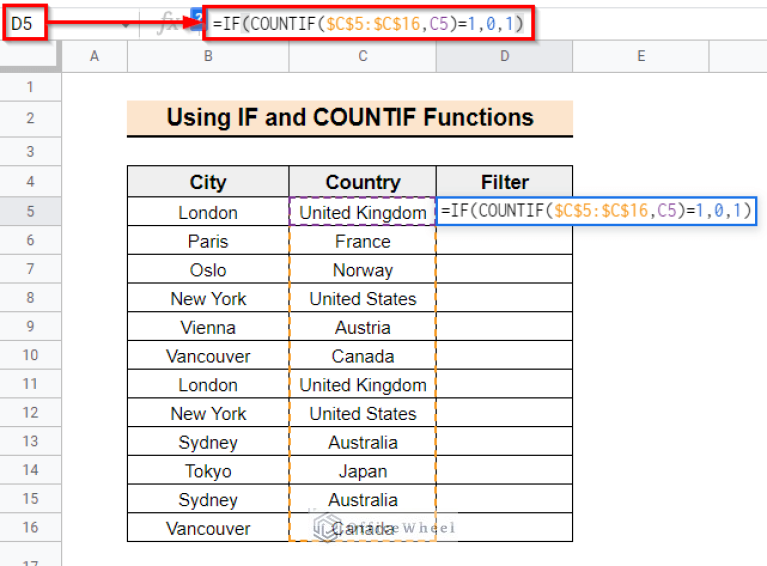Click the City header cell
This screenshot has height=566, width=767.
pos(208,182)
